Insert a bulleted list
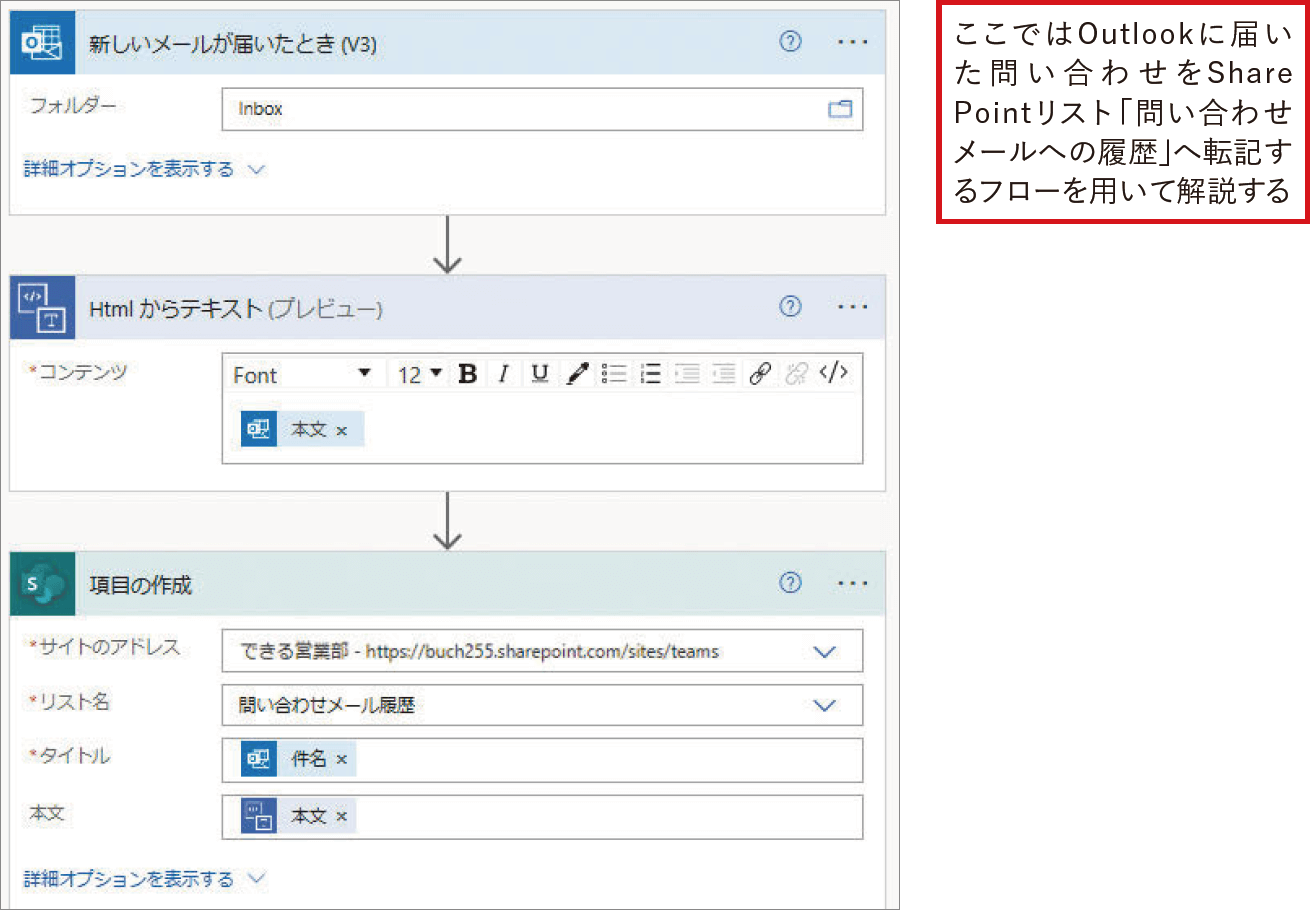Image resolution: width=1315 pixels, height=910 pixels. pos(614,374)
